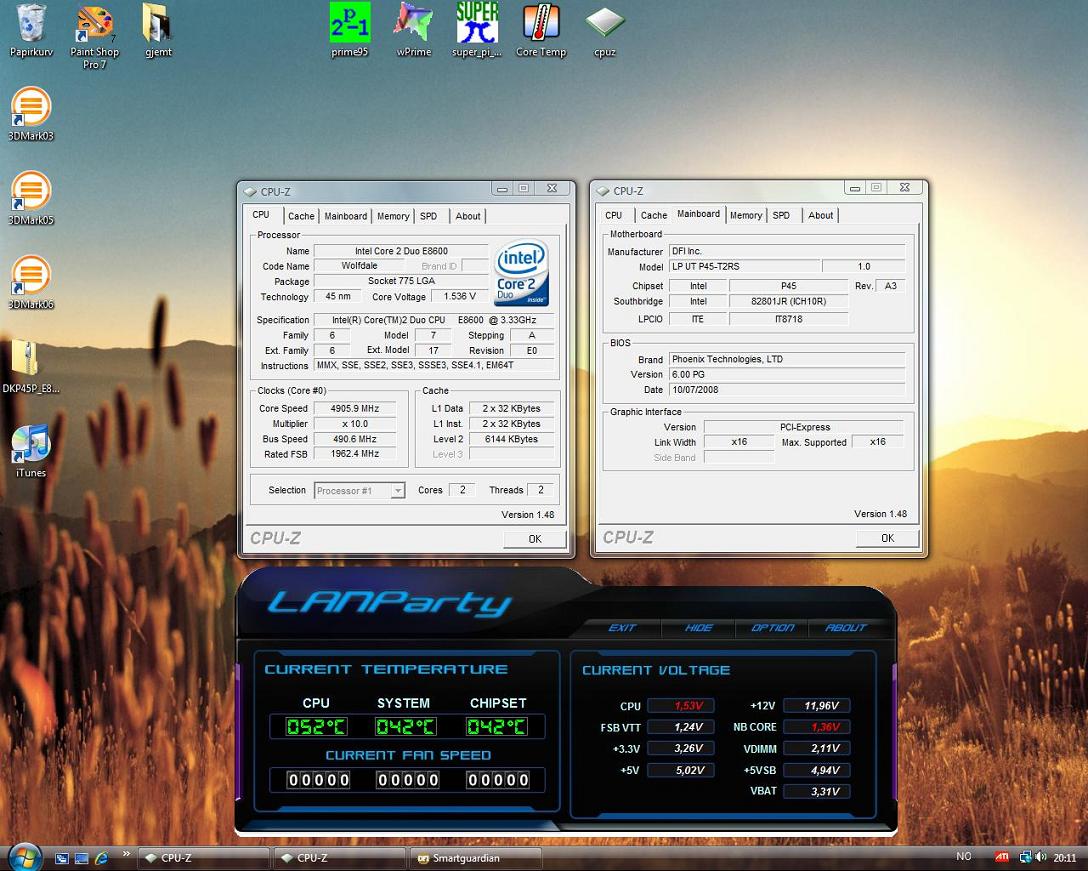Image resolution: width=1088 pixels, height=871 pixels.
Task: Click taskbar clock showing 20:11
Action: point(1064,858)
